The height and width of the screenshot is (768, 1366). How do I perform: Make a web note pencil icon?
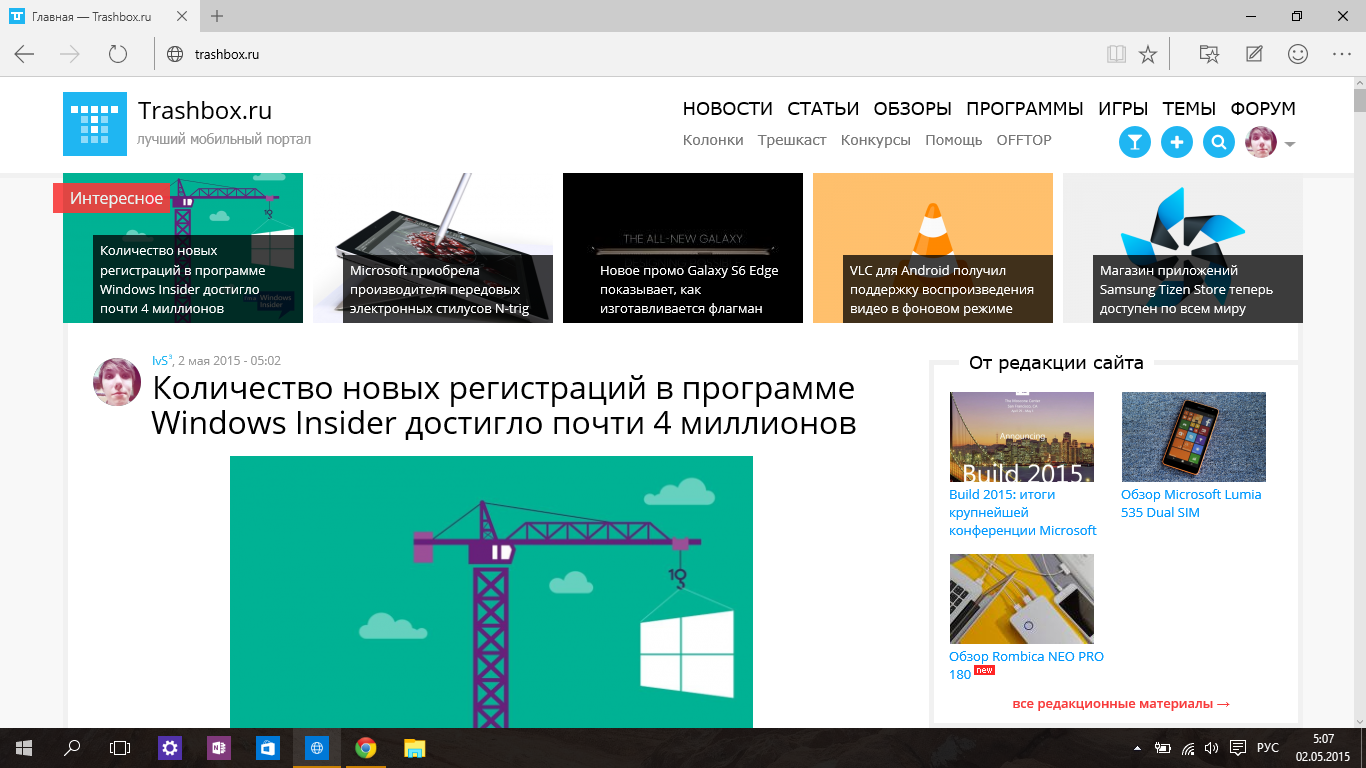click(1254, 54)
